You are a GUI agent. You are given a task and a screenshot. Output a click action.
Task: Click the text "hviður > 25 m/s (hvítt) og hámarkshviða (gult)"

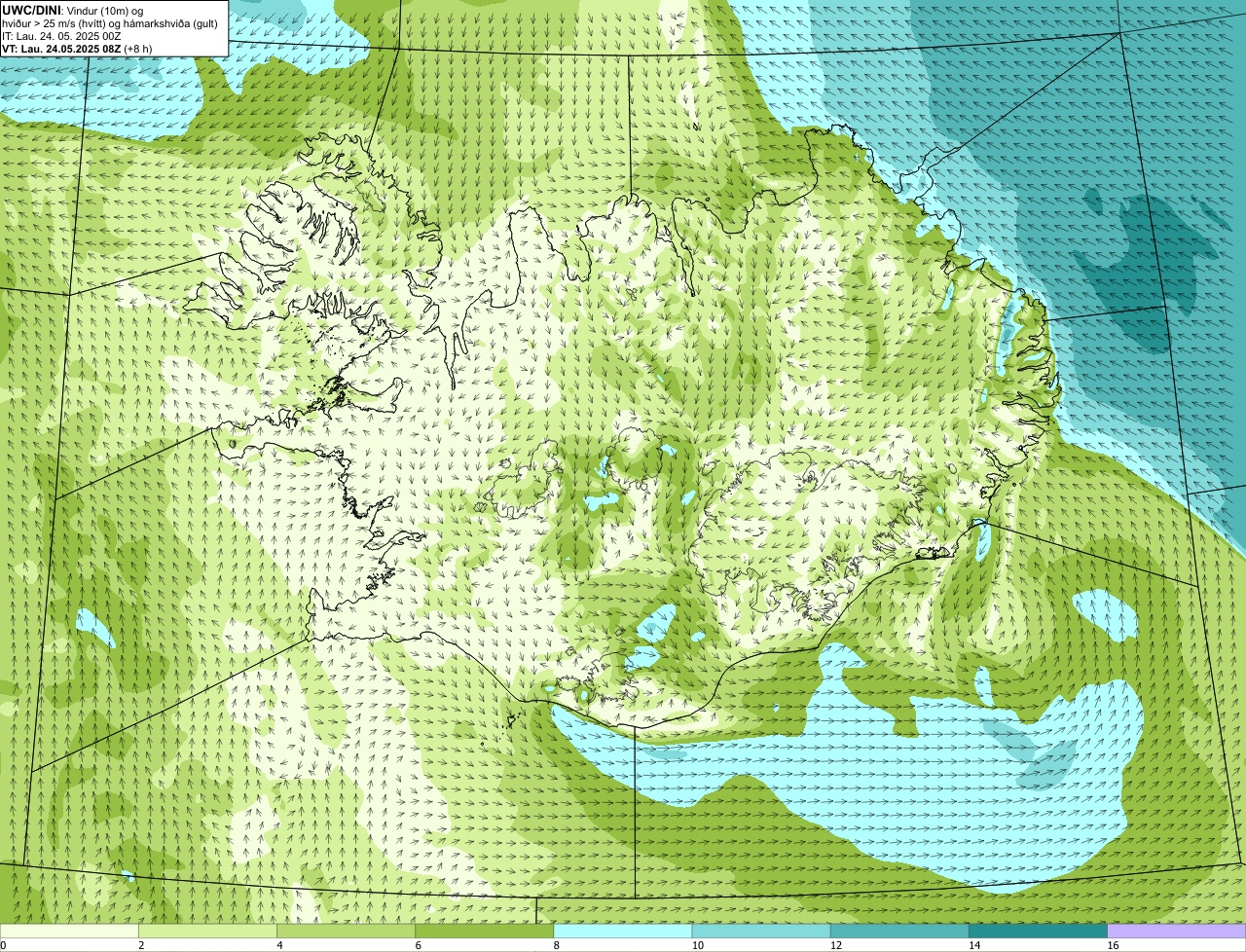[110, 22]
